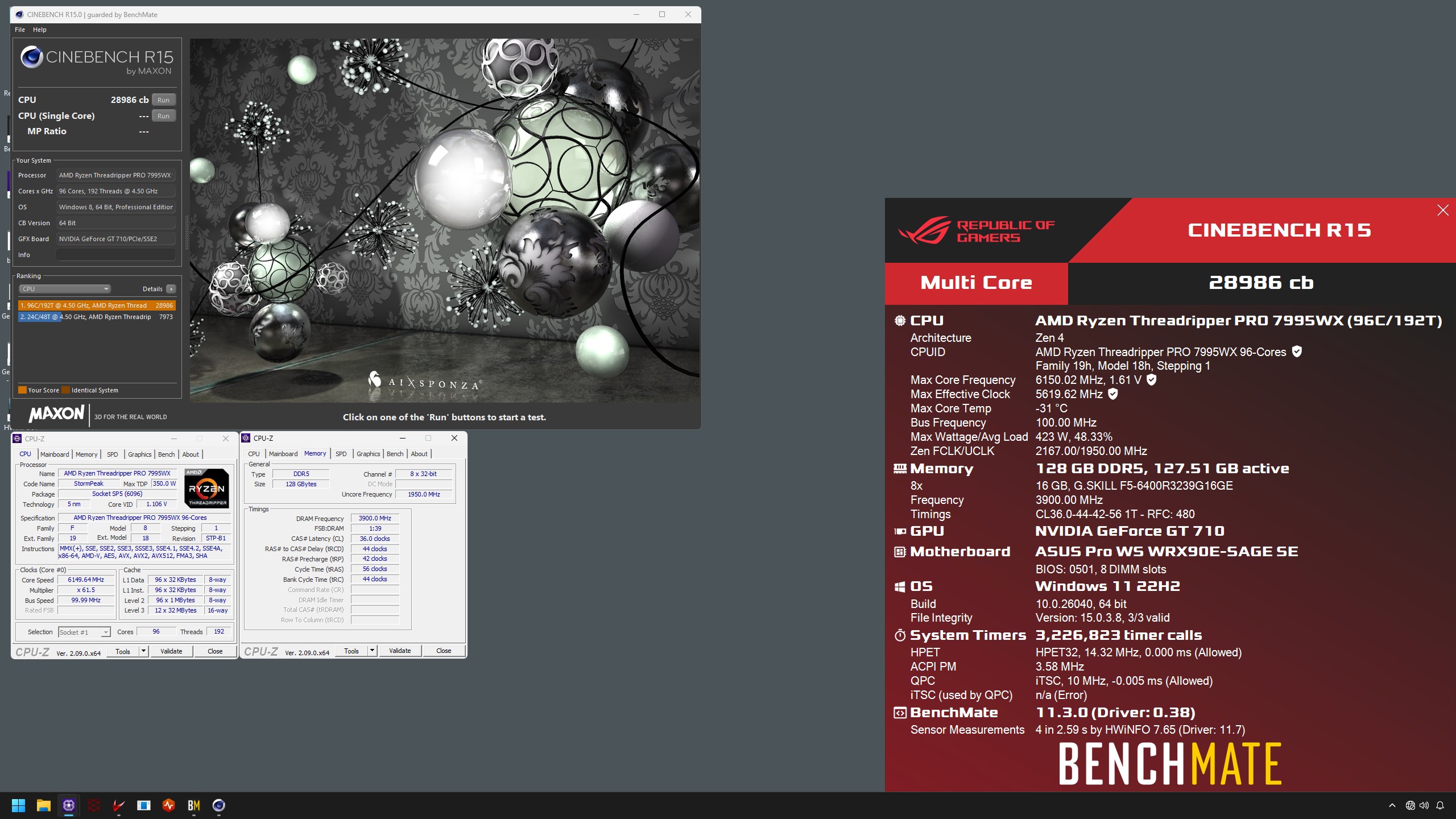Switch to Cinebench via taskbar sphere icon
This screenshot has width=1456, height=819.
pyautogui.click(x=218, y=805)
